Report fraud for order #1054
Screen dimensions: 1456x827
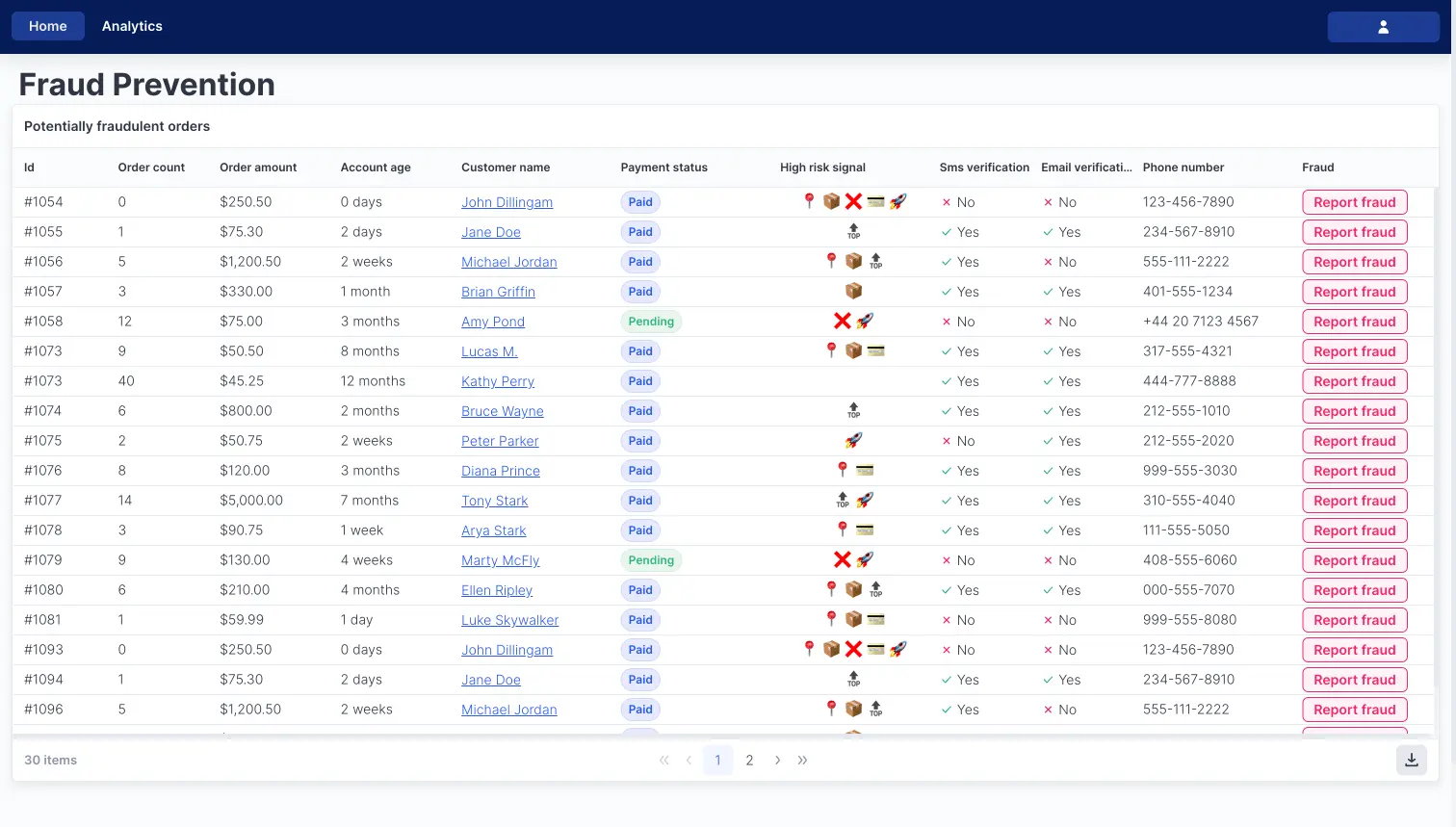tap(1355, 202)
